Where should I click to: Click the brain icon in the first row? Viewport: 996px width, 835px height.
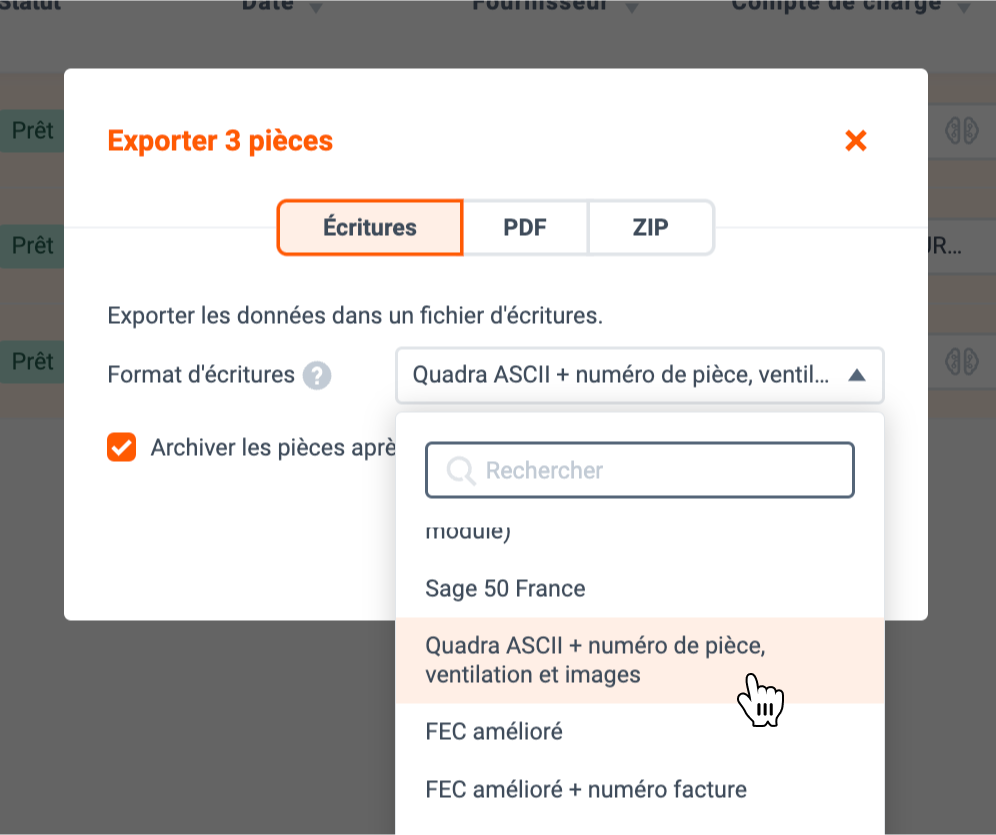pyautogui.click(x=961, y=131)
